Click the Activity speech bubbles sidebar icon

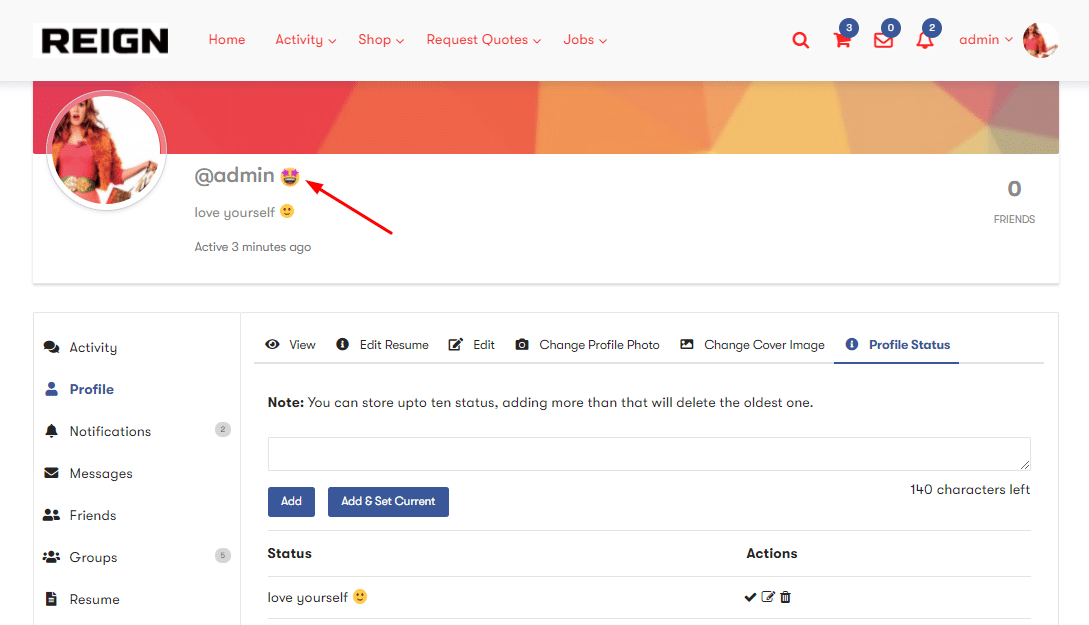[51, 347]
